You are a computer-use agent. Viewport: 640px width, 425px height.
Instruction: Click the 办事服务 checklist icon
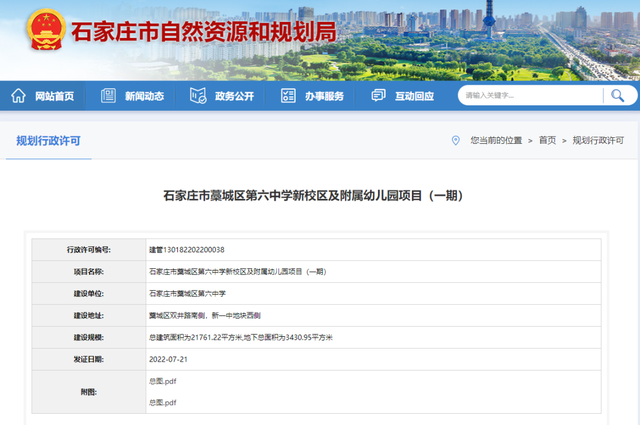coord(288,96)
